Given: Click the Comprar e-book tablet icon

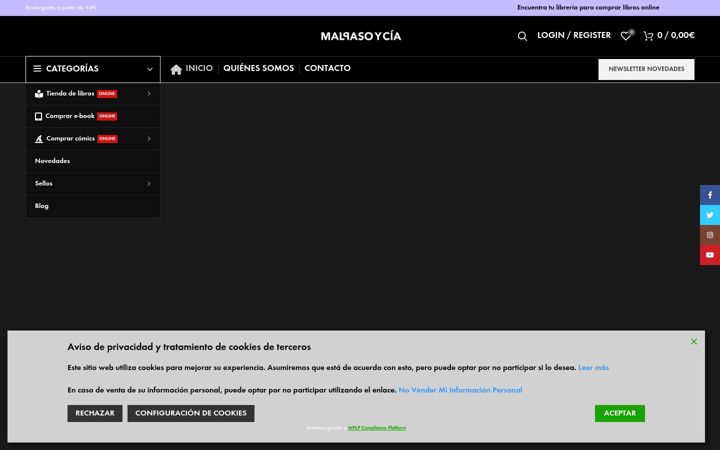Looking at the screenshot, I should tap(39, 116).
